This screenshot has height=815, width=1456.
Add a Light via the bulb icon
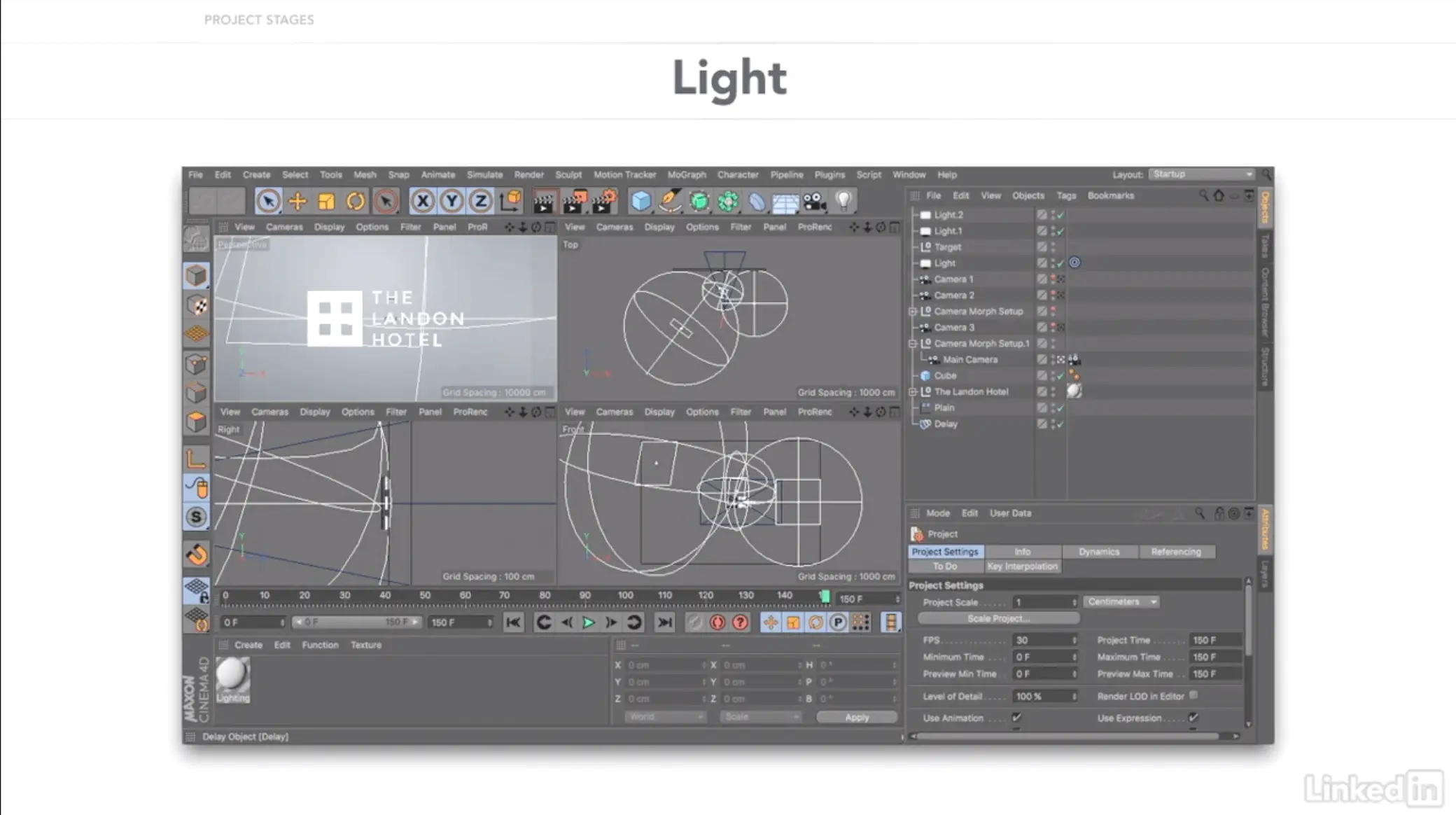coord(843,202)
